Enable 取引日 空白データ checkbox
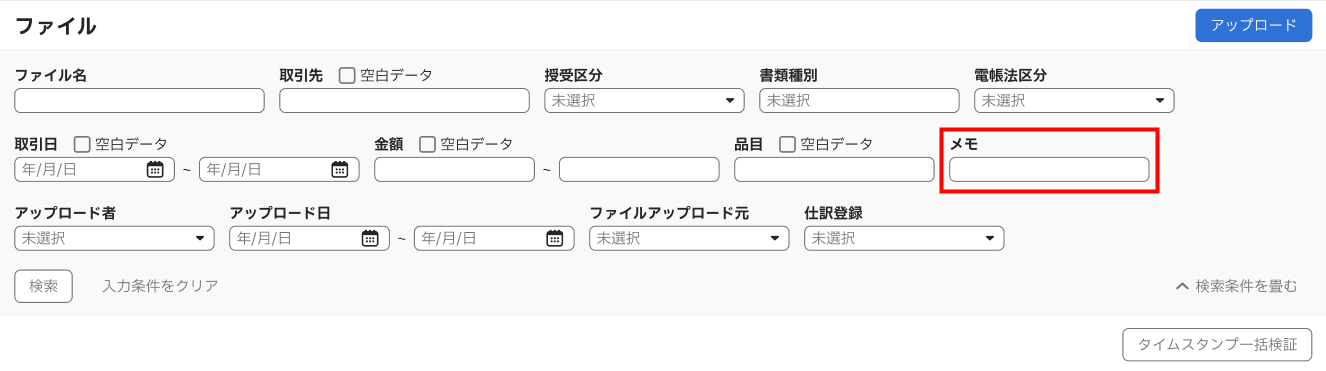Viewport: 1326px width, 371px height. [82, 144]
